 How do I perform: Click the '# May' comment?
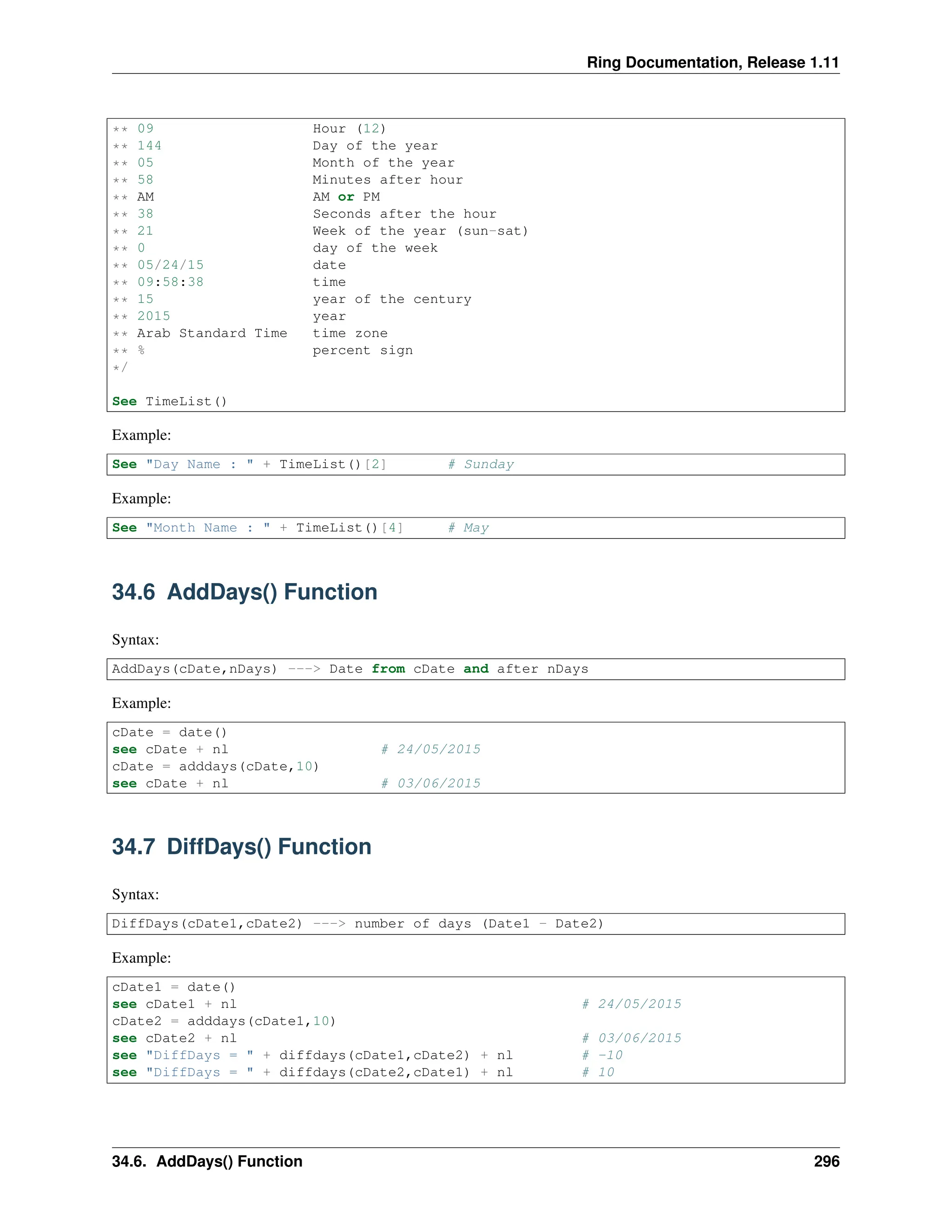[469, 528]
